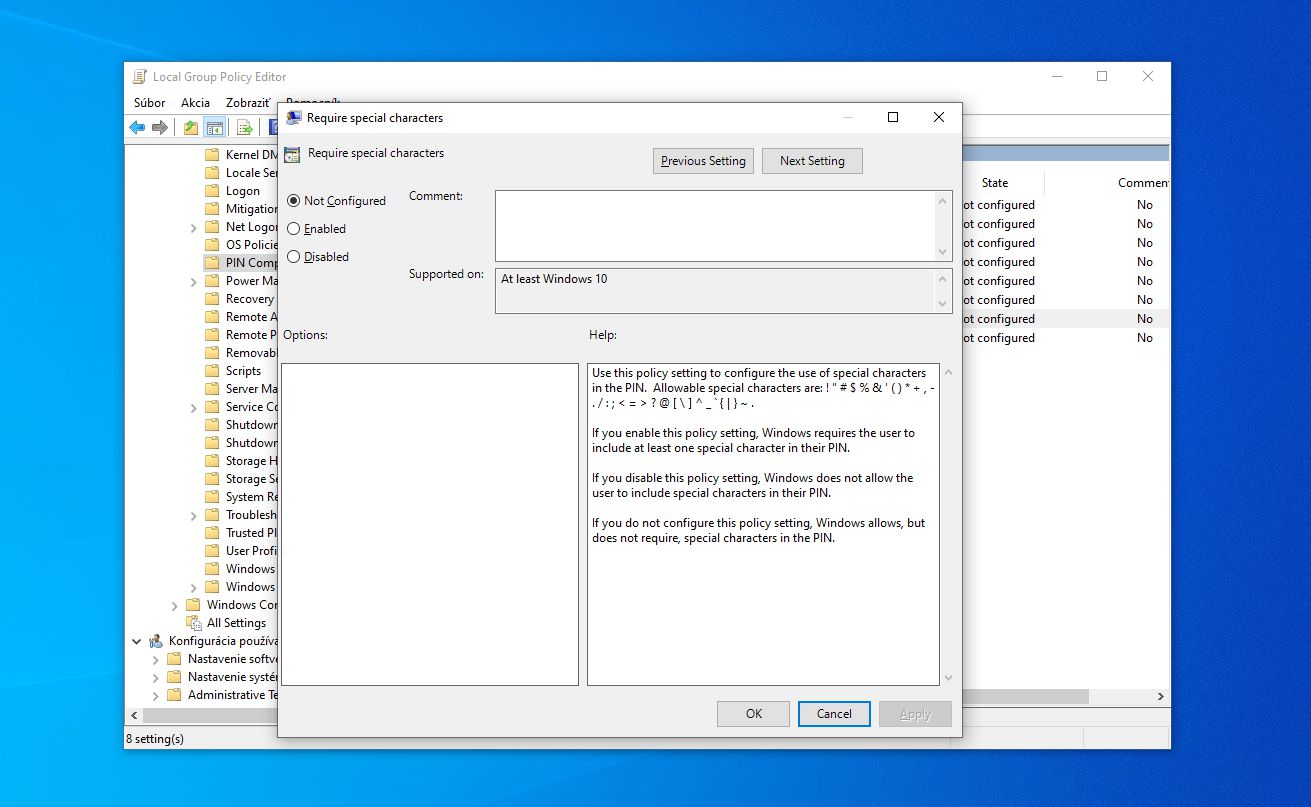Click inside the Comment text box
Image resolution: width=1311 pixels, height=807 pixels.
715,226
